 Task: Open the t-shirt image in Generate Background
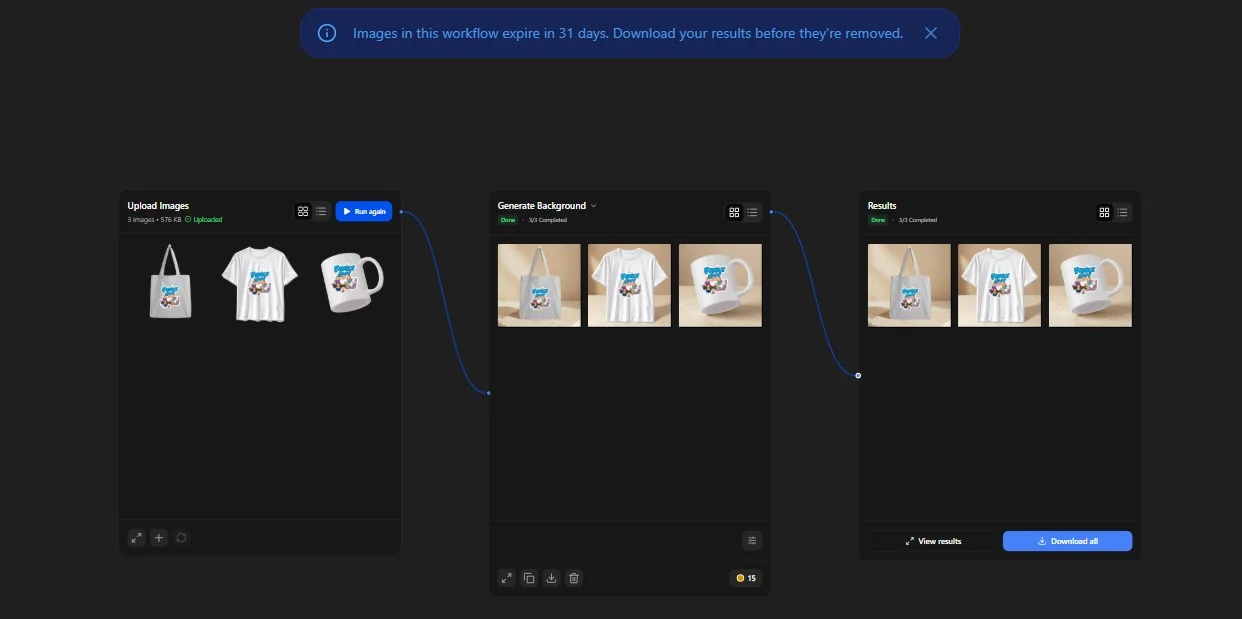pos(629,285)
